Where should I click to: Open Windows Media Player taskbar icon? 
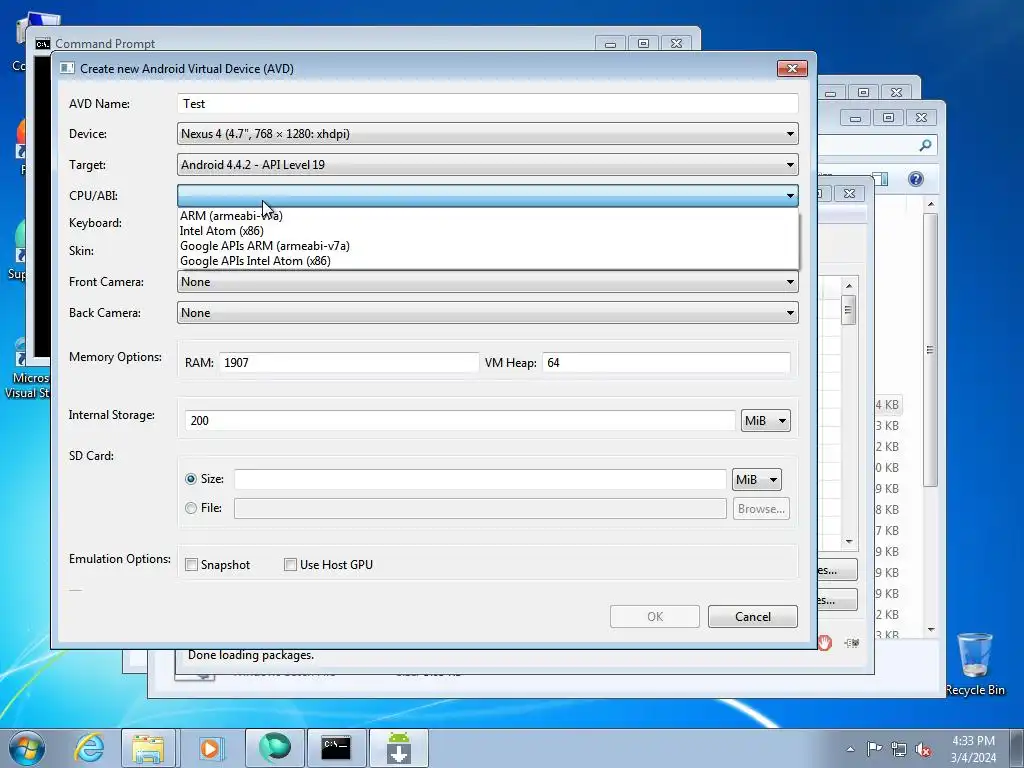pyautogui.click(x=211, y=748)
